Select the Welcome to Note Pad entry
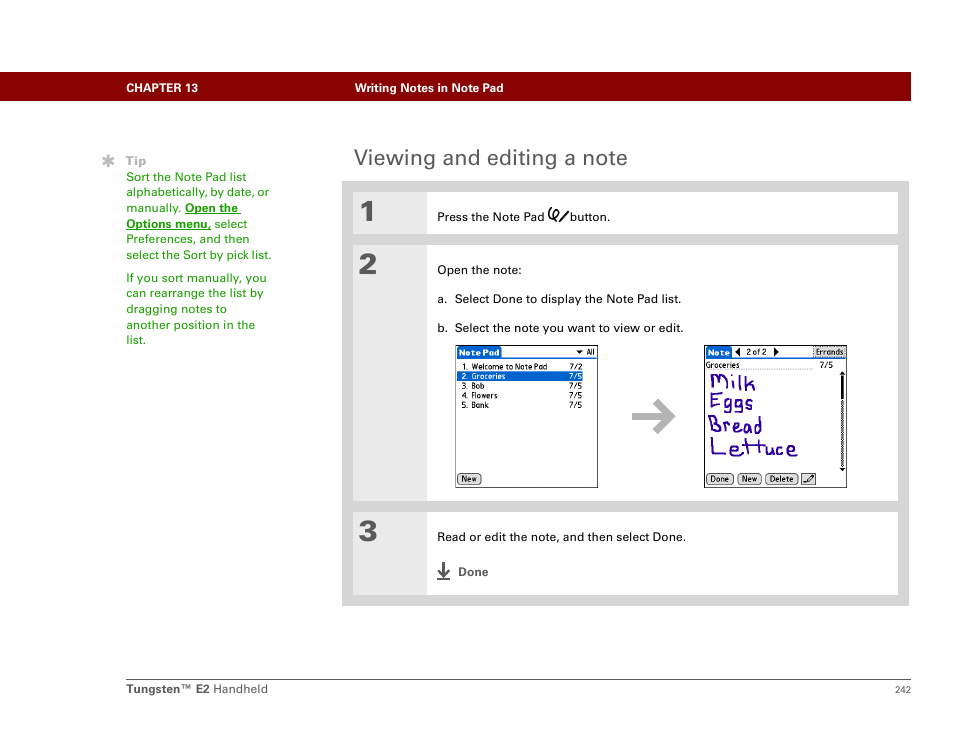This screenshot has height=738, width=954. pos(520,366)
